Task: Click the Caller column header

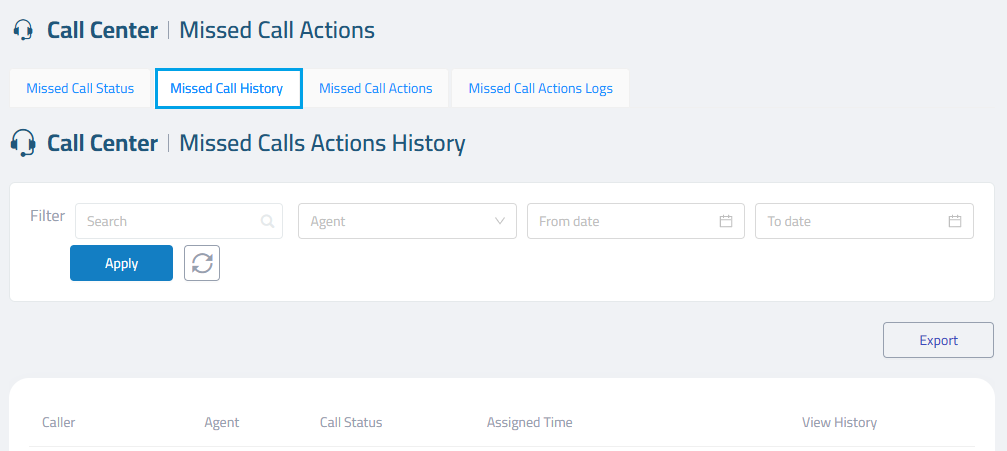Action: point(59,422)
